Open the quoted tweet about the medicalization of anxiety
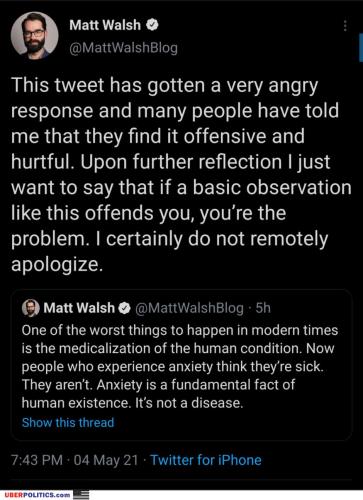The image size is (363, 500). [x=181, y=365]
